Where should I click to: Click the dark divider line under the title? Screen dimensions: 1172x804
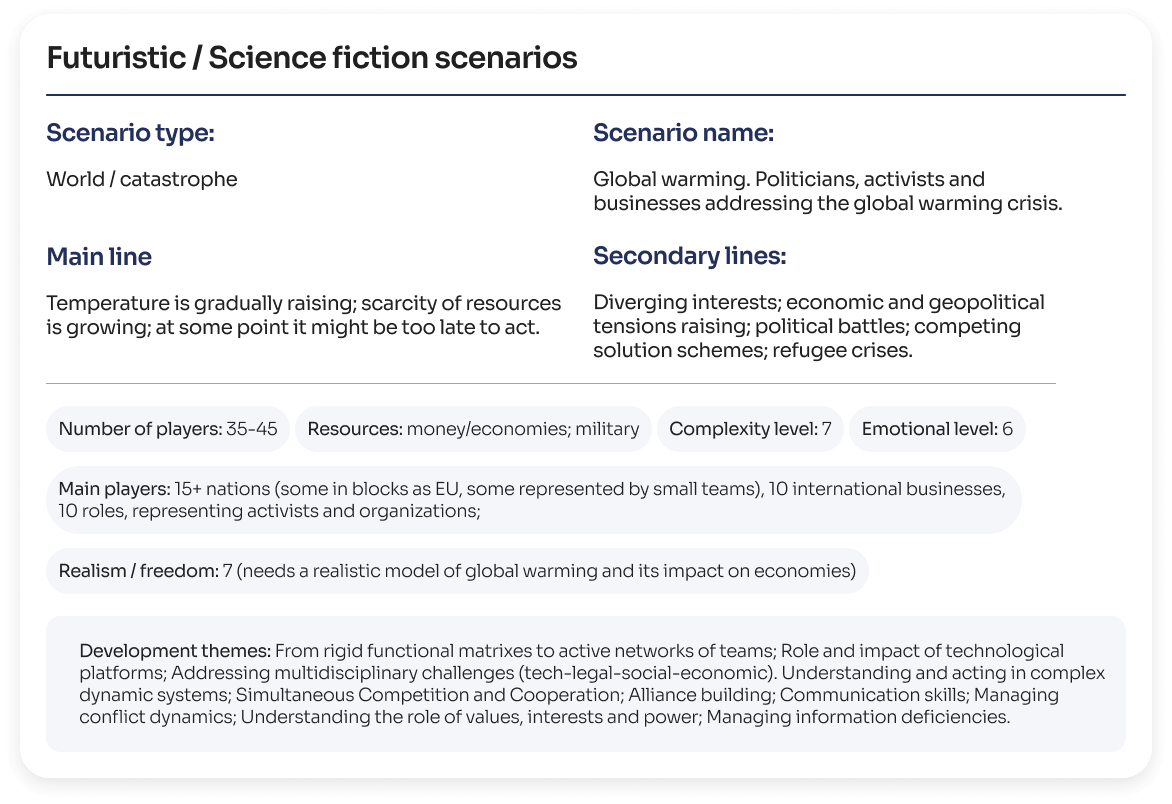click(x=585, y=95)
